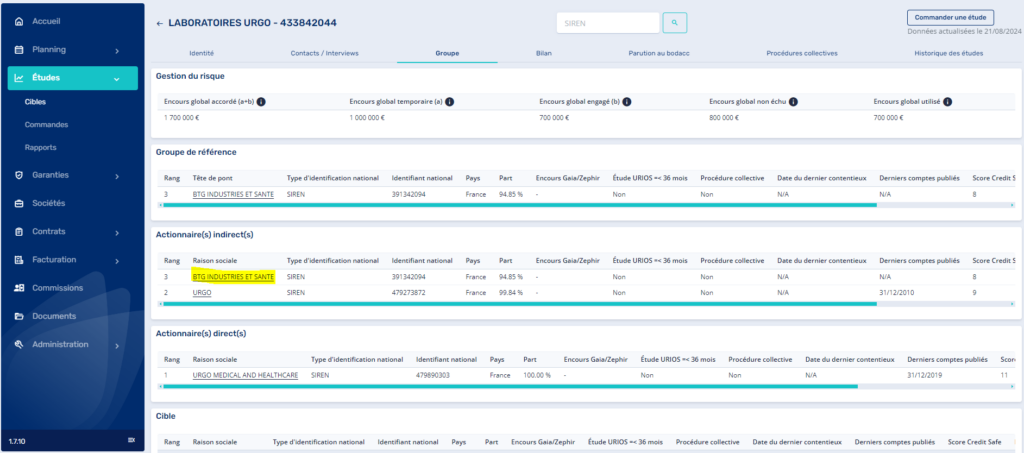Open the Contacts / Interviews tab
The width and height of the screenshot is (1024, 453).
pos(325,53)
